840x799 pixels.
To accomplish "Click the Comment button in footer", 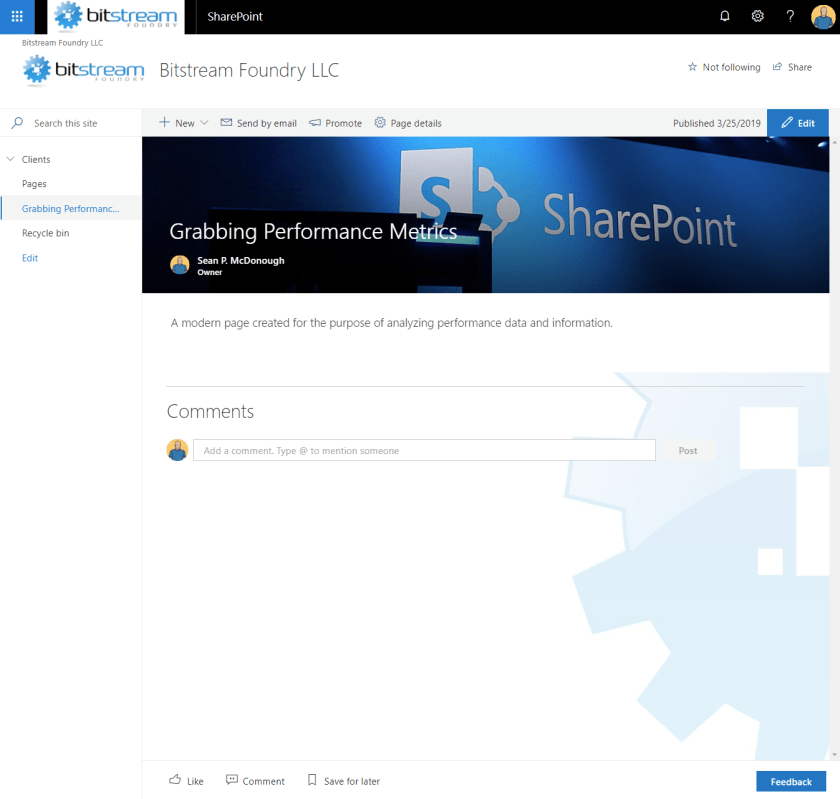I will click(255, 781).
